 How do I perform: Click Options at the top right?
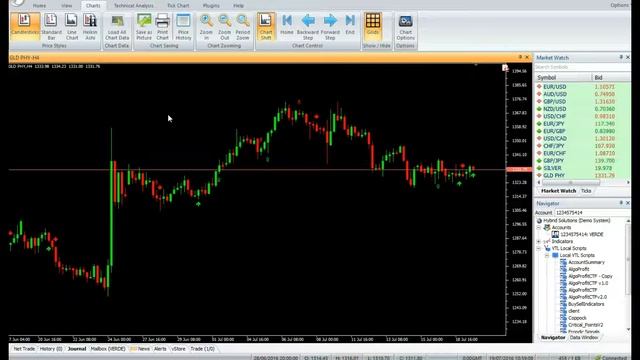click(x=620, y=5)
